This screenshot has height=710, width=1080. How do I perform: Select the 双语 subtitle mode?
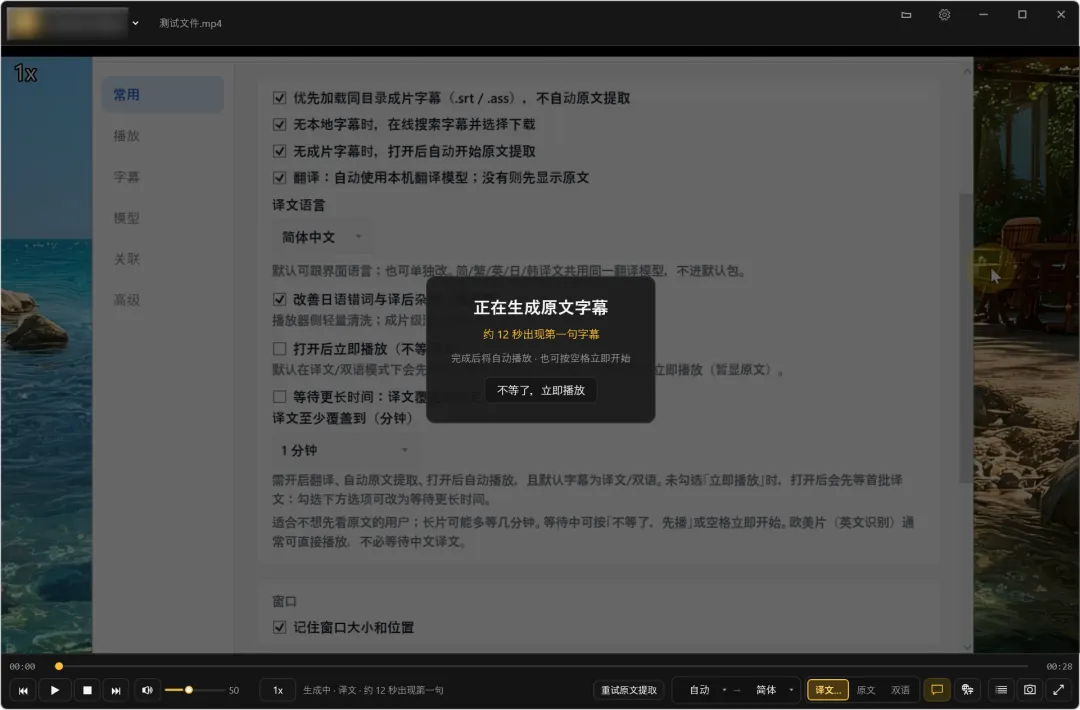point(900,690)
